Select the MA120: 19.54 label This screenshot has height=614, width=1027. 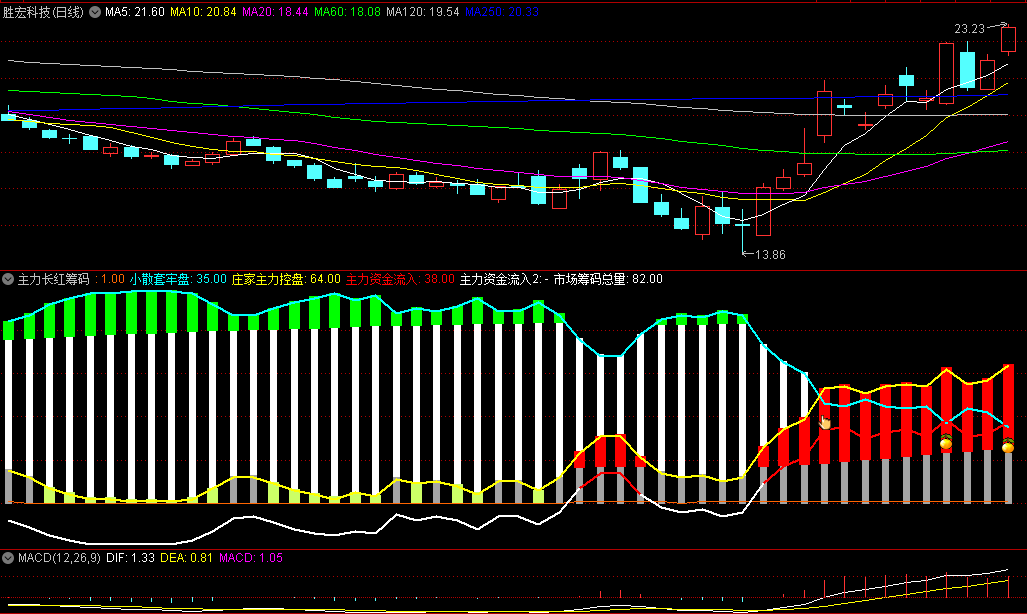(422, 12)
